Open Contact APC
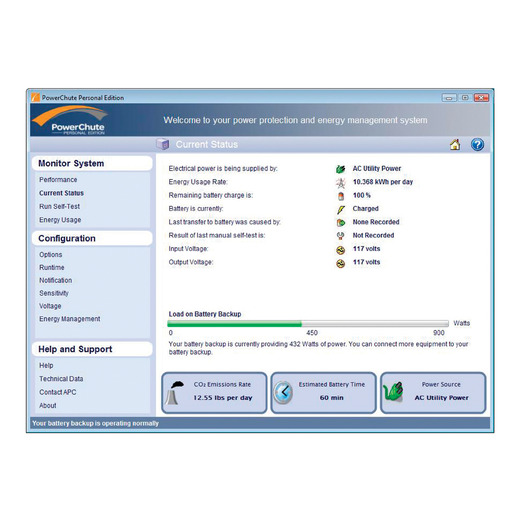Screen dimensions: 520x520 [58, 392]
